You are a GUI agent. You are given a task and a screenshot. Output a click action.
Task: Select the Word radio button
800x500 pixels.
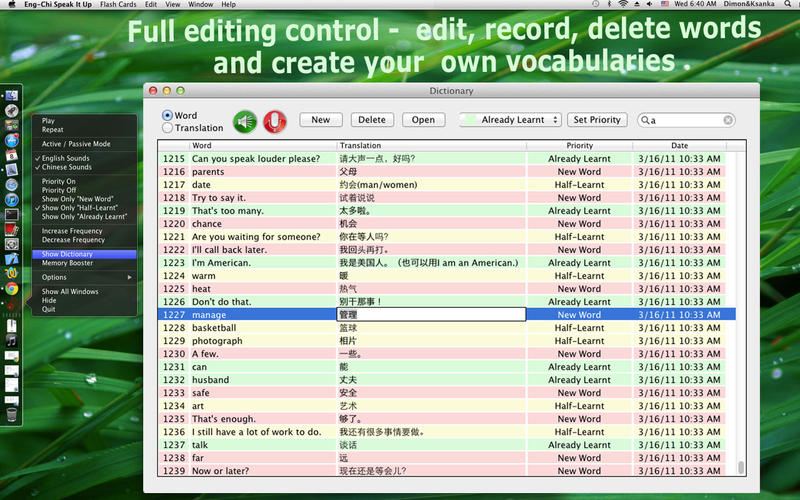(167, 115)
